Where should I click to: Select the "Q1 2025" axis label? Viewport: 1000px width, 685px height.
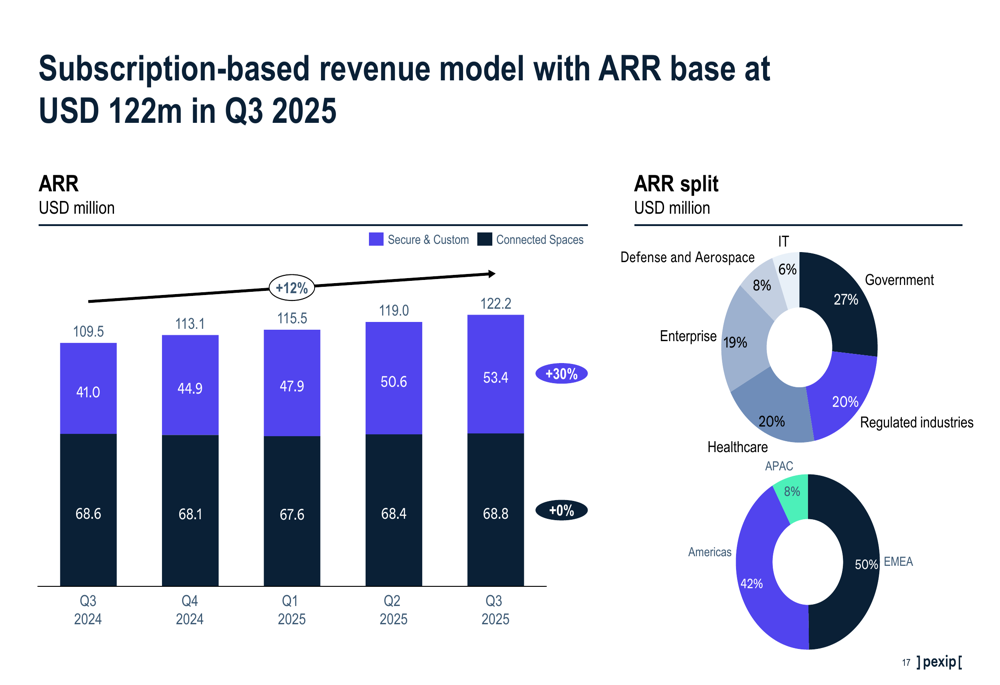tap(291, 610)
